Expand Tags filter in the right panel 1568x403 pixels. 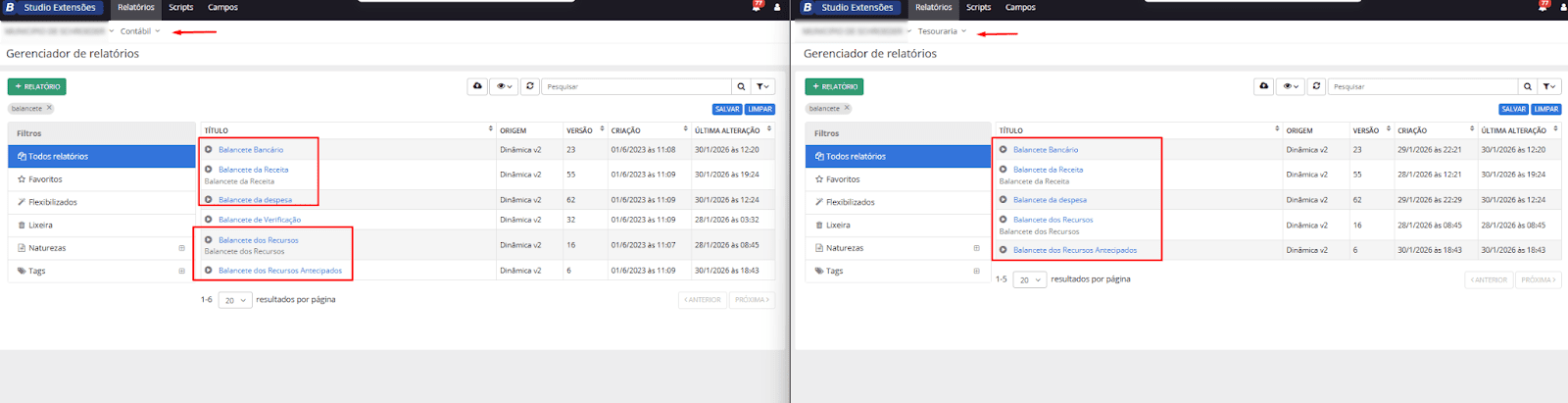pyautogui.click(x=976, y=271)
